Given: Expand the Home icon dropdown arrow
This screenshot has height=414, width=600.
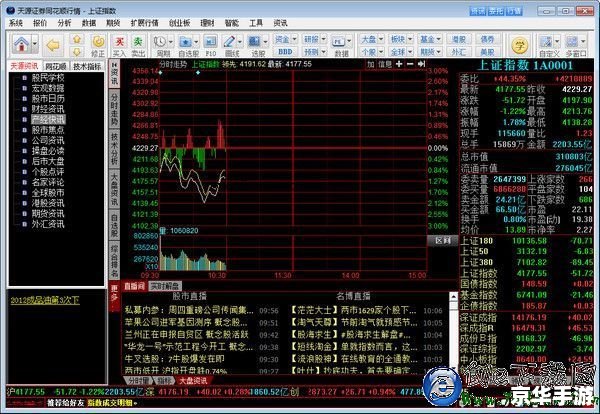Looking at the screenshot, I should 35,44.
